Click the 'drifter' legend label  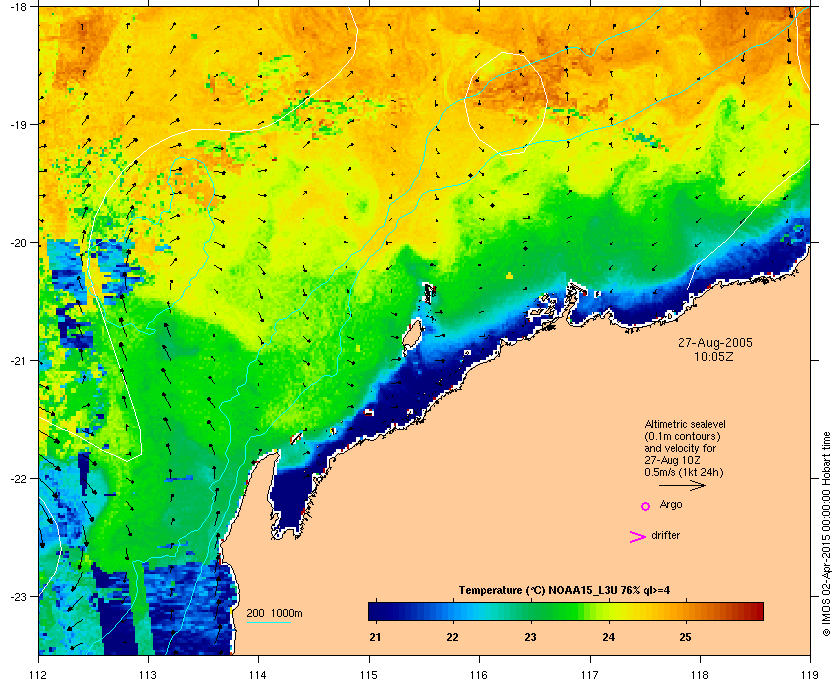(665, 535)
